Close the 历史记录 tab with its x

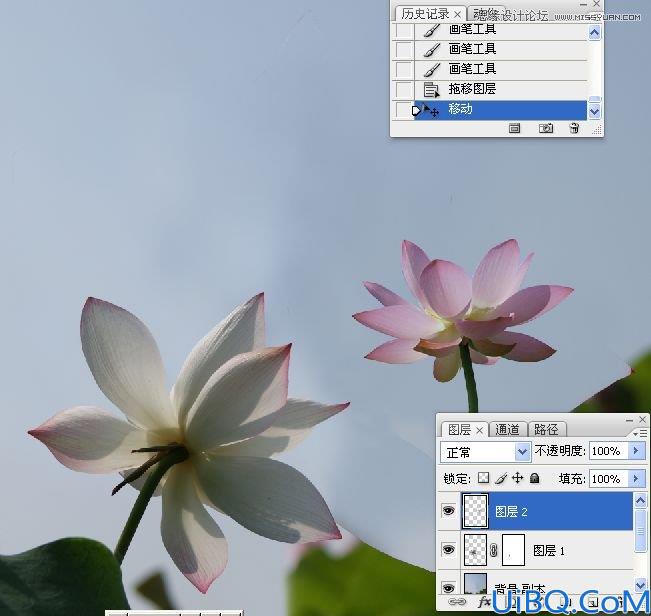(x=458, y=15)
